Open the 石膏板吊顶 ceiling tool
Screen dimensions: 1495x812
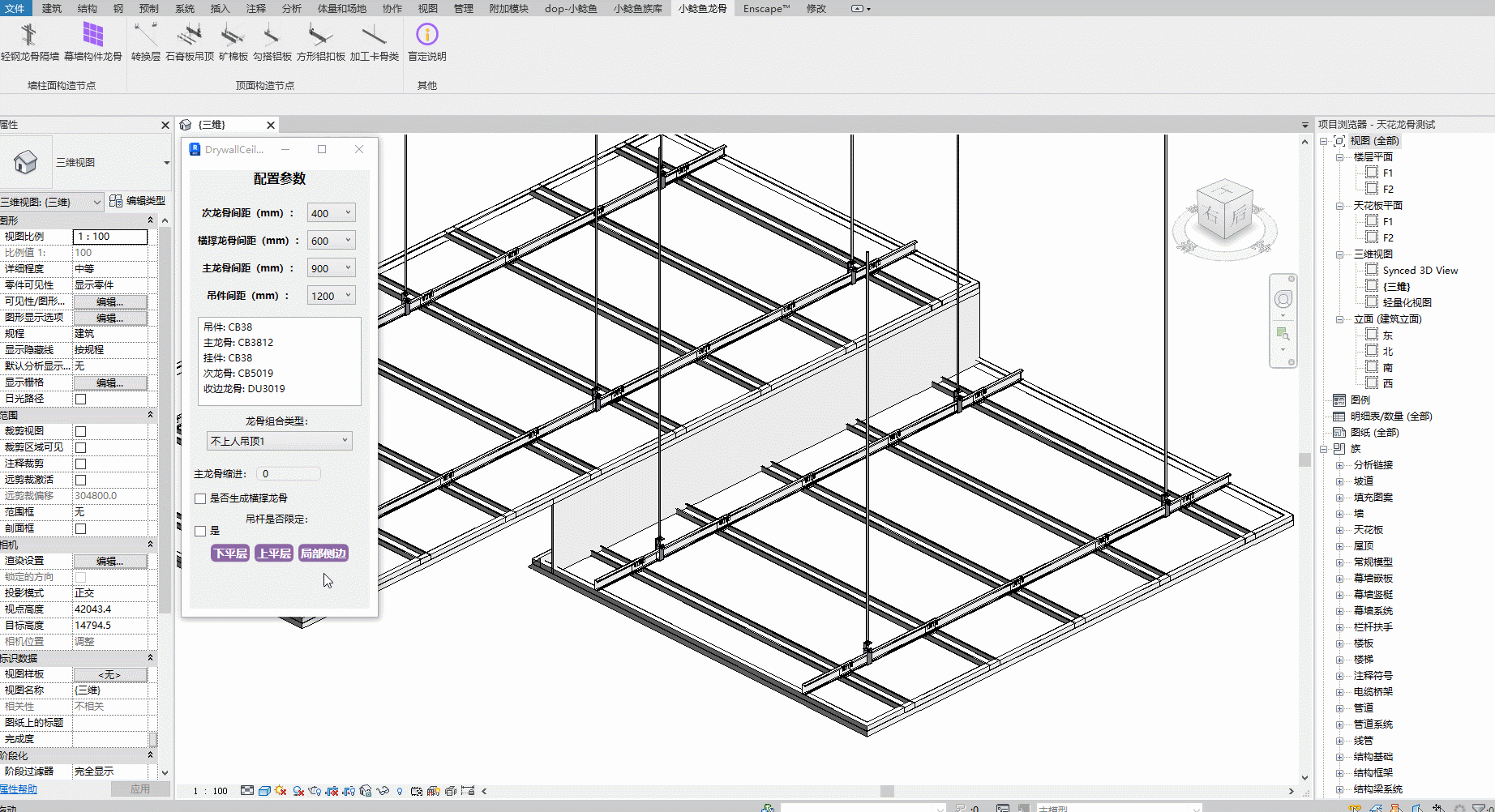pos(190,36)
